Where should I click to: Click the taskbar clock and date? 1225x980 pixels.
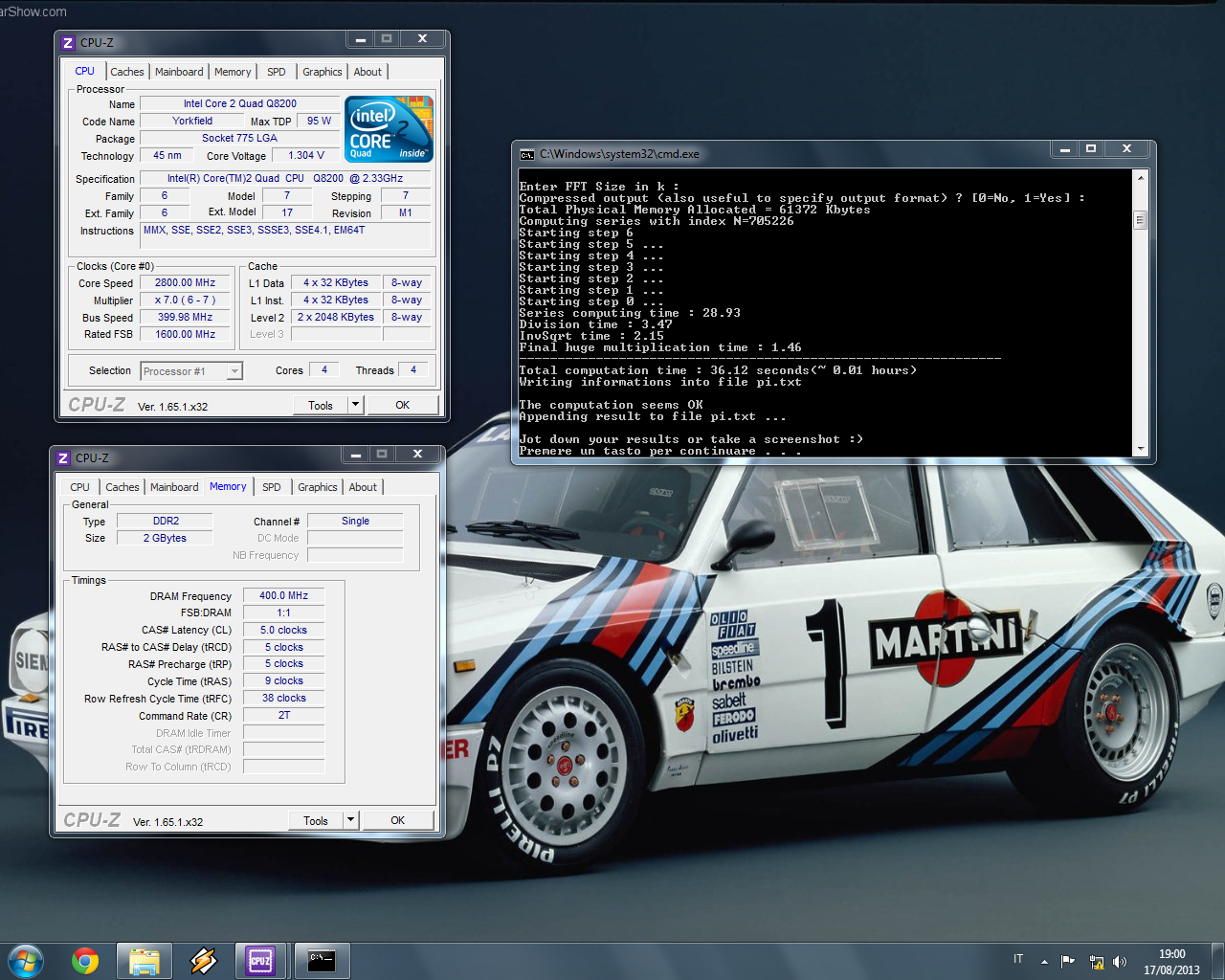[x=1171, y=962]
